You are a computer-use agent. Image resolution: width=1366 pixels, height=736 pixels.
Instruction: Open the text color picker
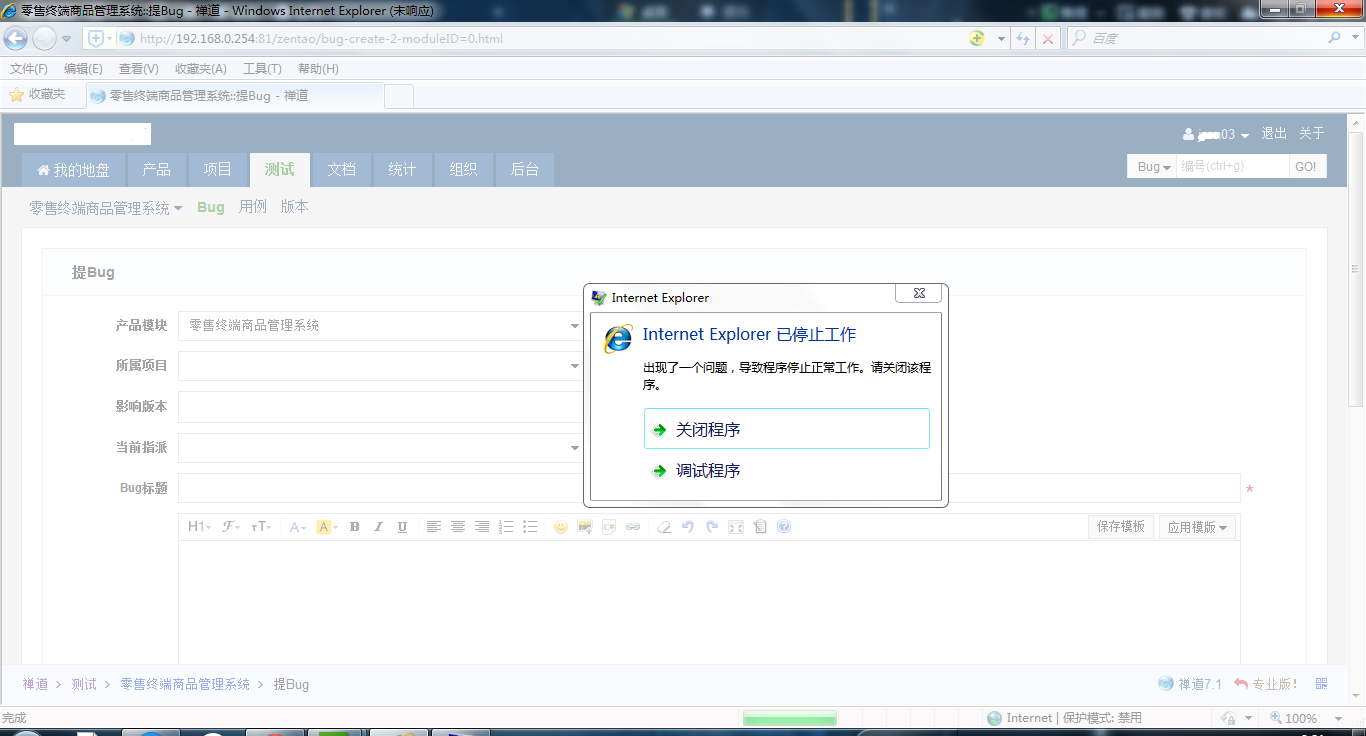(298, 527)
